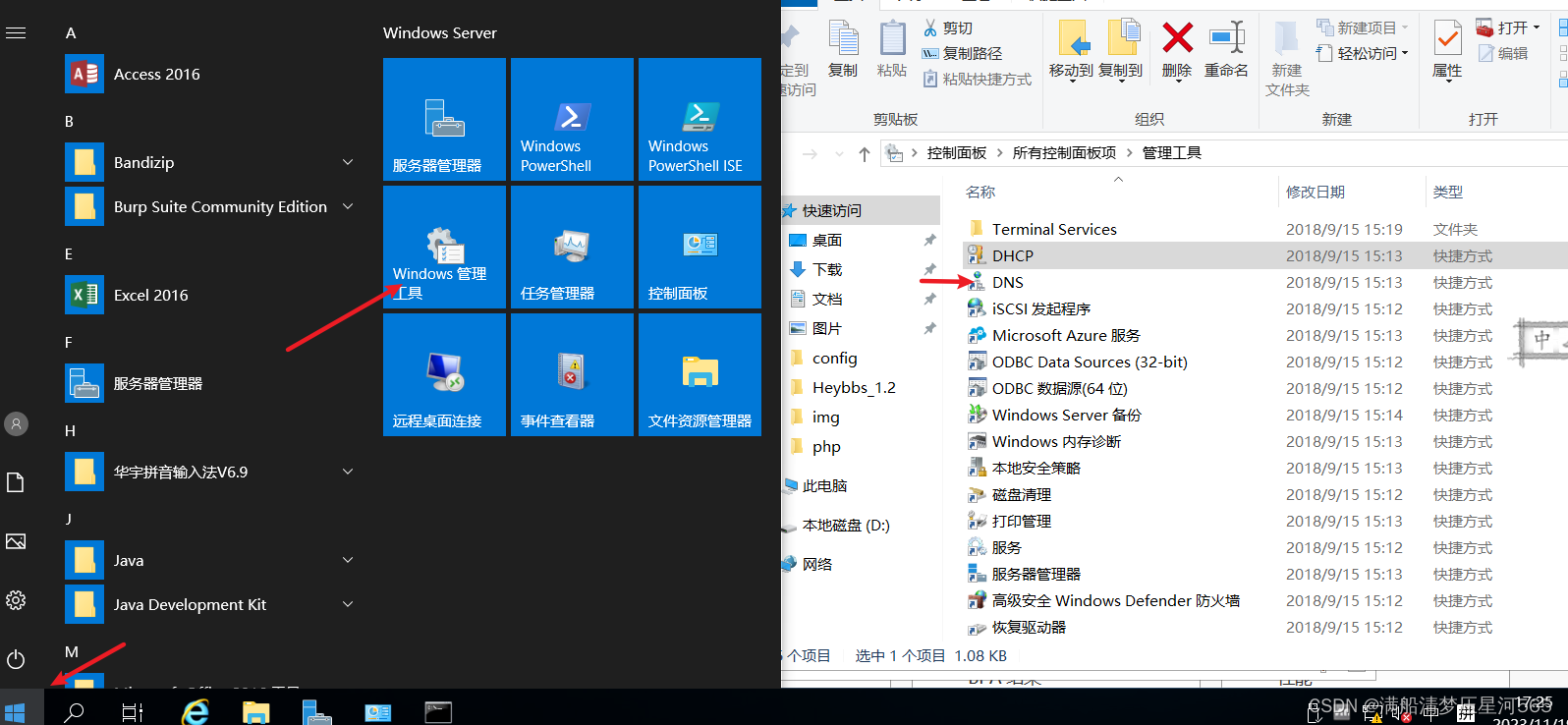Open the Event Viewer tile (事件查看器)
Screen dimensions: 1568x725
(572, 374)
